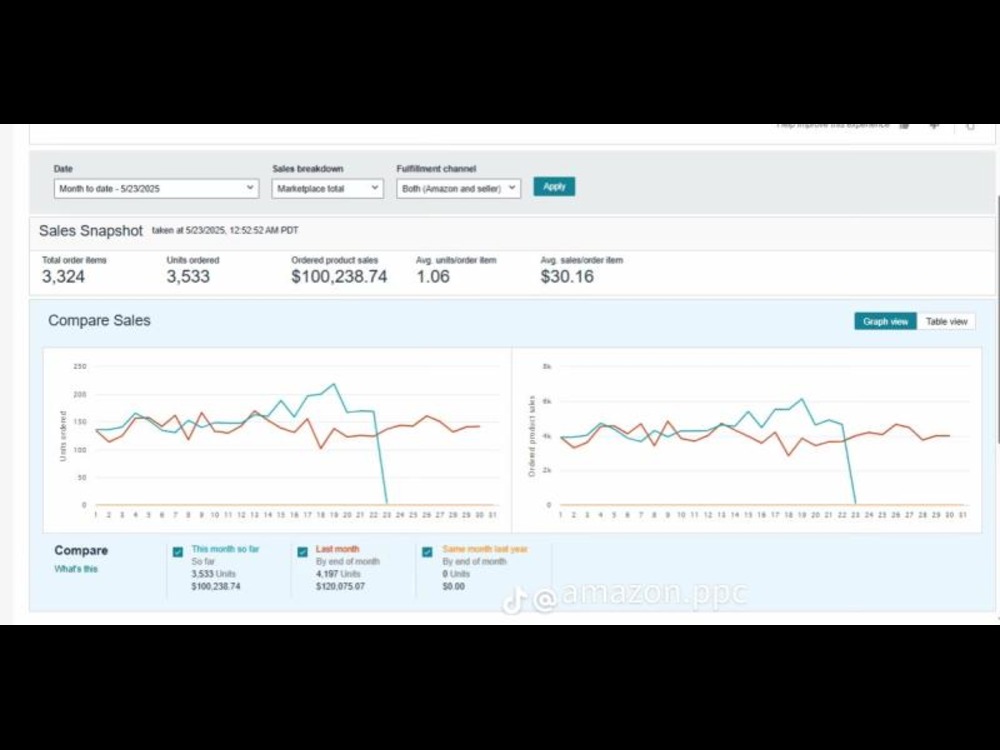
Task: Click the Last month legend label
Action: [x=337, y=549]
